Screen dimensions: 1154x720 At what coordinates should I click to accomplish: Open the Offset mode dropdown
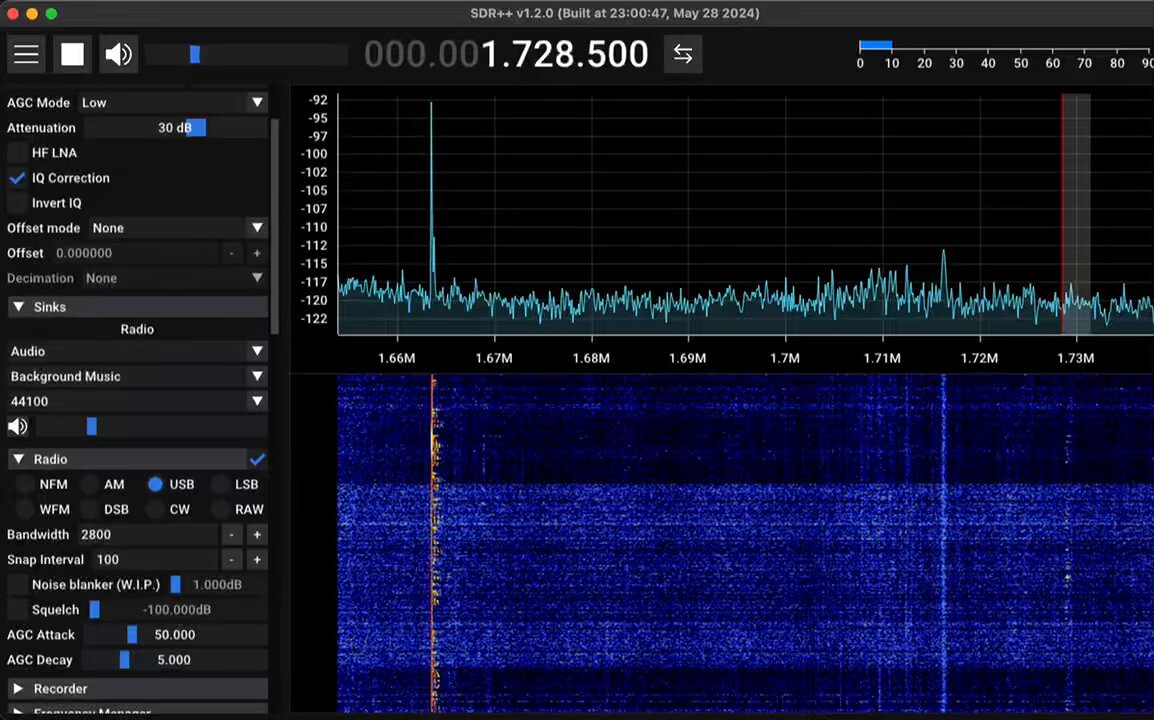click(x=178, y=227)
